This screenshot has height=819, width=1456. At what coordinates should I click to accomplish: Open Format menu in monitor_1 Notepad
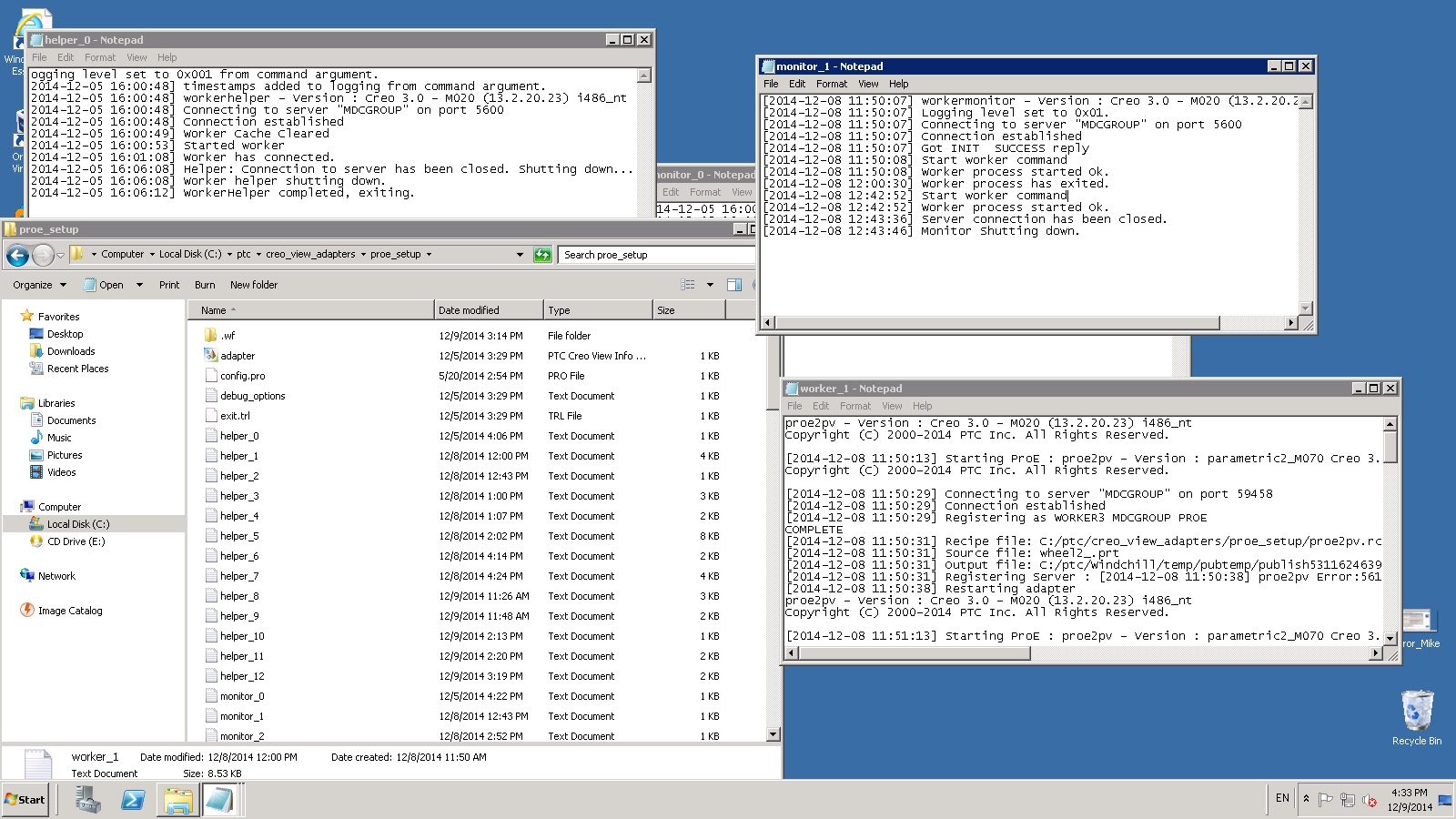(832, 84)
